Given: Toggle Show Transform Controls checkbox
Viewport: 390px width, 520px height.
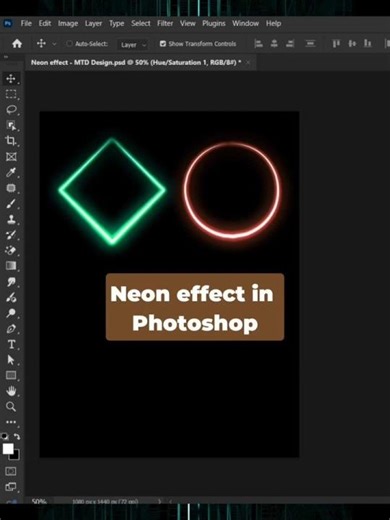Looking at the screenshot, I should [x=163, y=44].
